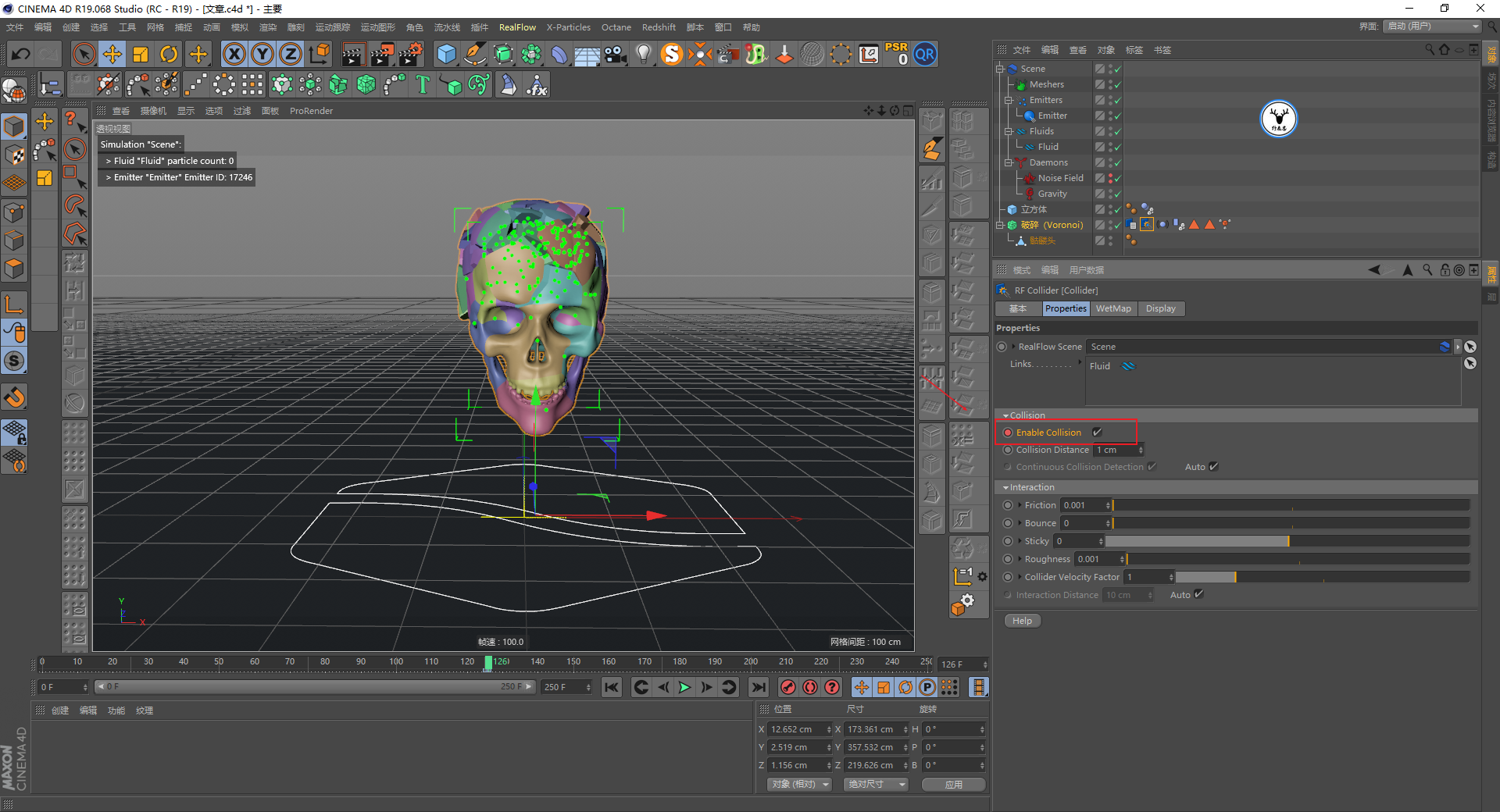
Task: Collapse the Collision section
Action: click(1006, 415)
